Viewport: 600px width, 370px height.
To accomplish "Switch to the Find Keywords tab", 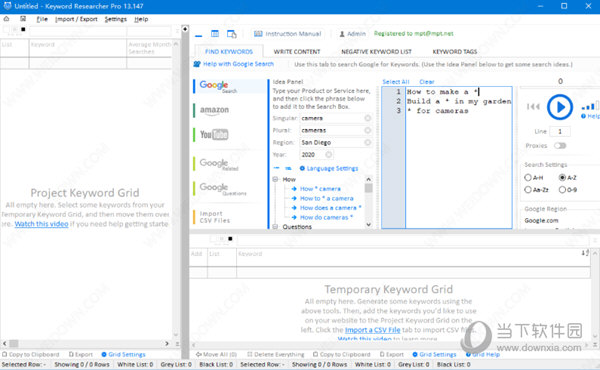I will click(229, 51).
